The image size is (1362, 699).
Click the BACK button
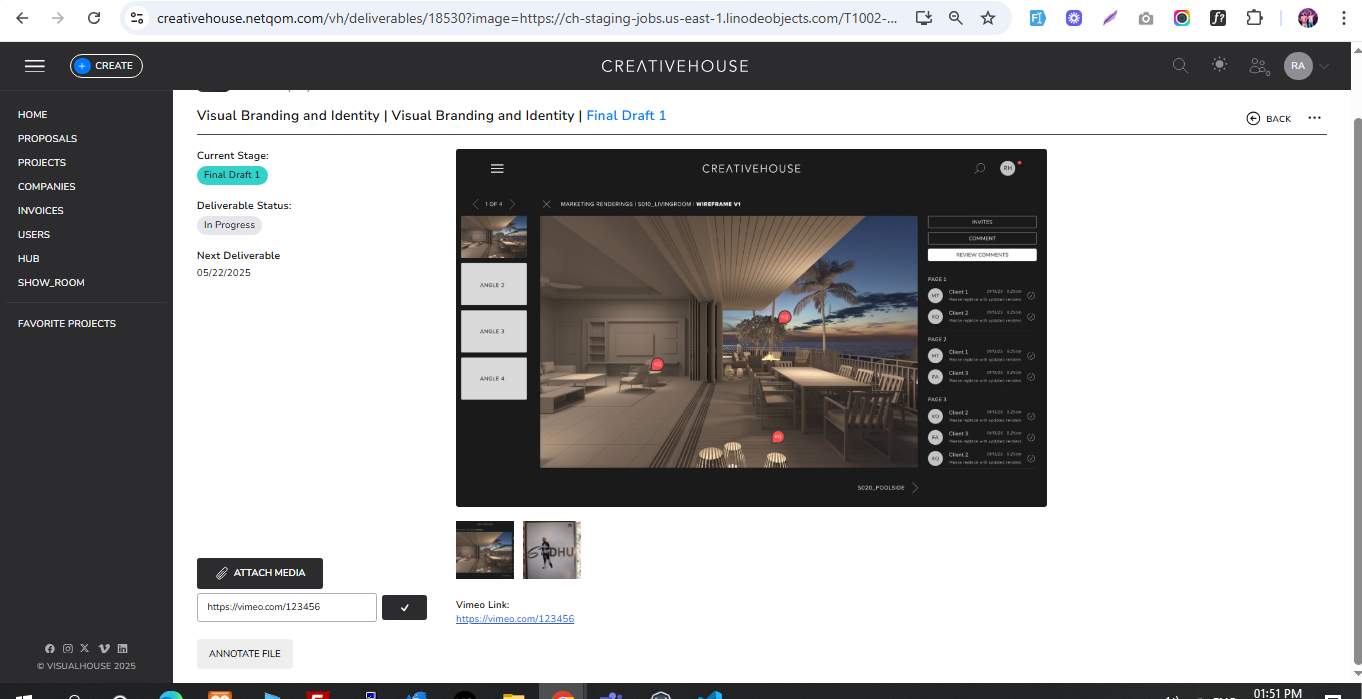coord(1269,119)
